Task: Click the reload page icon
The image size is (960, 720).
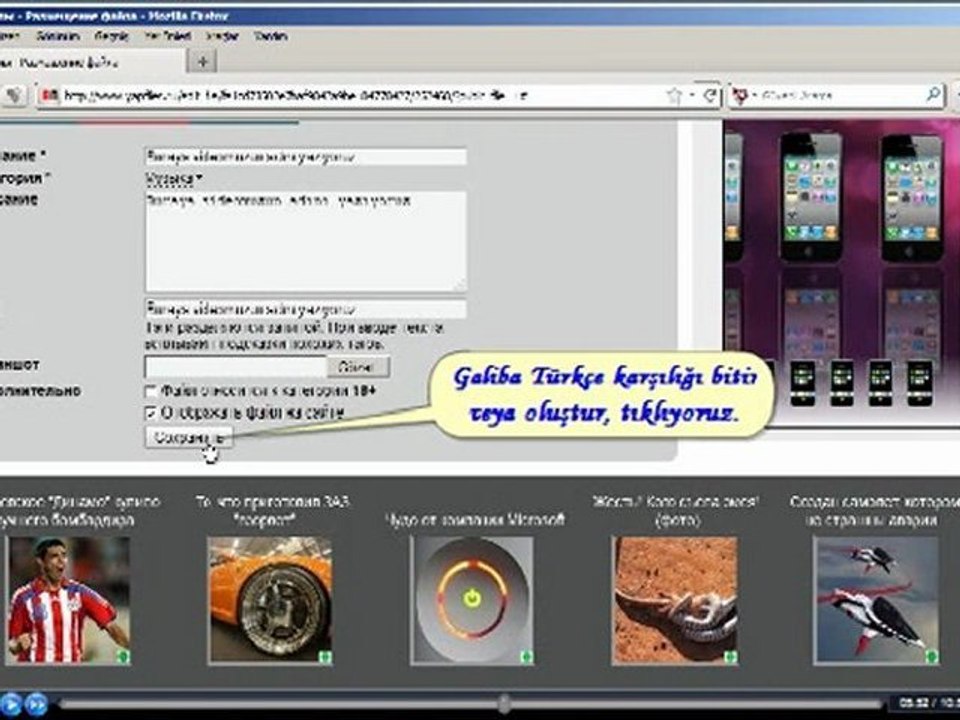Action: (710, 96)
